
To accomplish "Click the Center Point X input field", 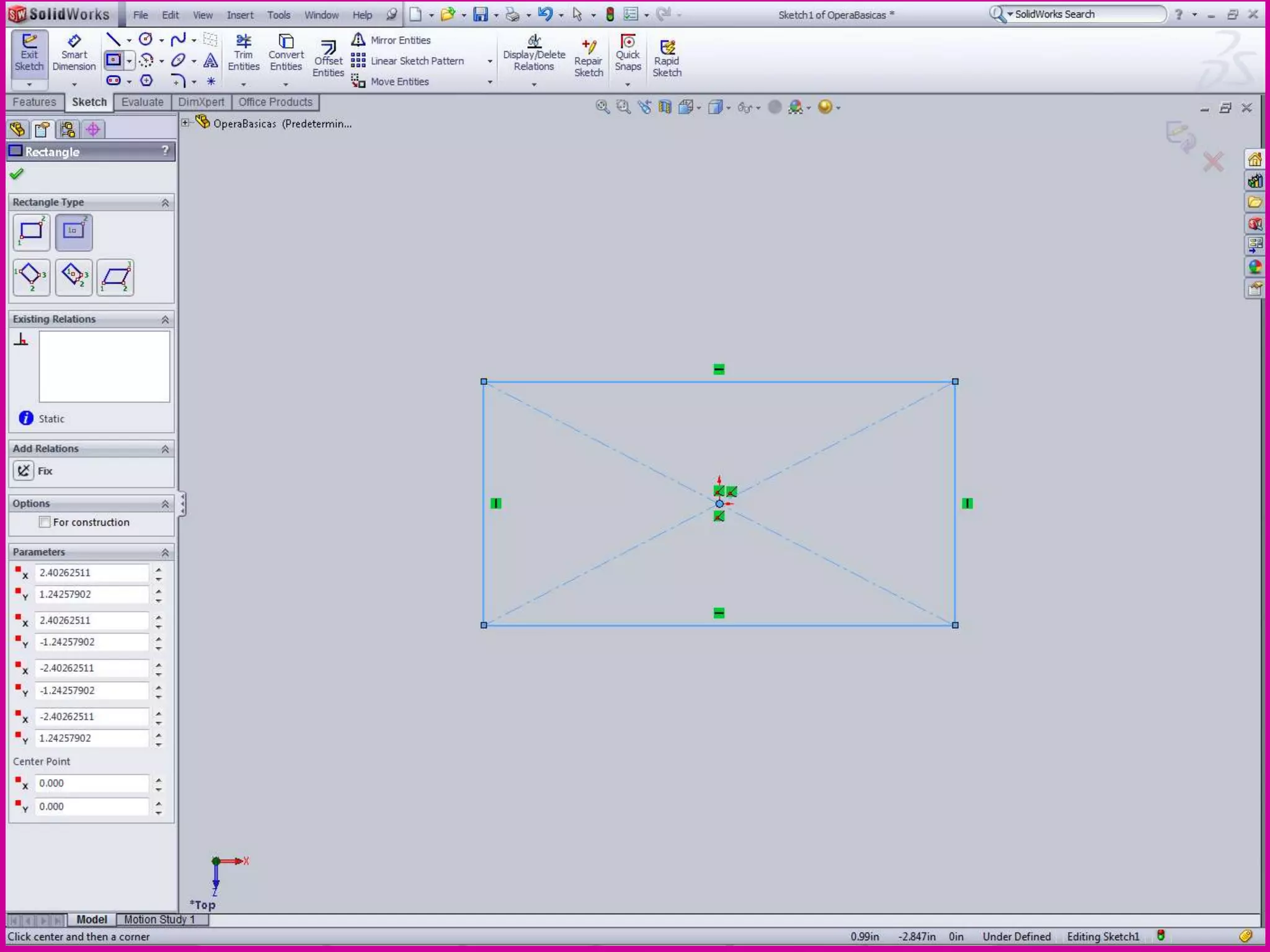I will pyautogui.click(x=91, y=783).
